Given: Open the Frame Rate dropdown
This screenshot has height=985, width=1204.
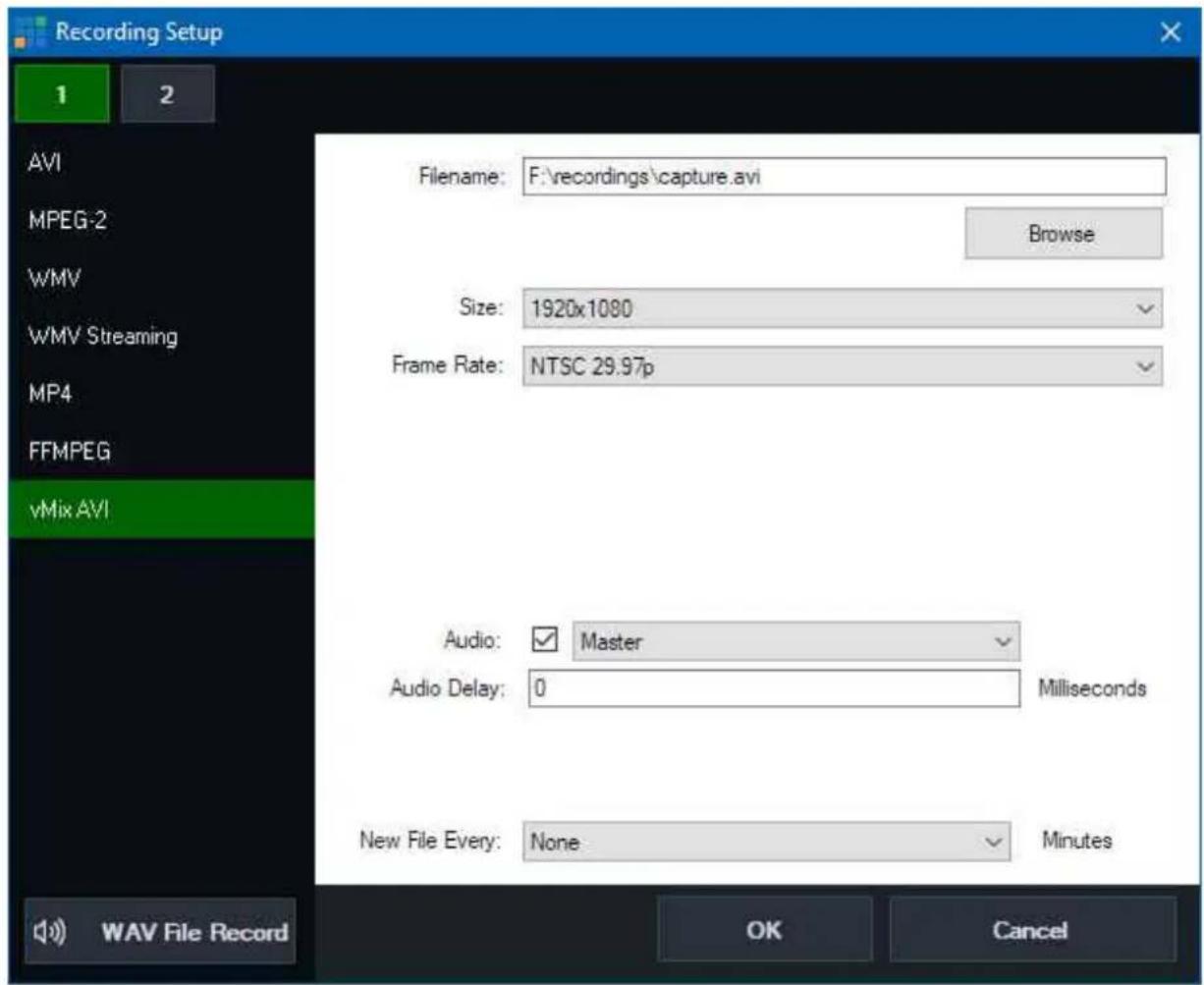Looking at the screenshot, I should click(x=841, y=366).
